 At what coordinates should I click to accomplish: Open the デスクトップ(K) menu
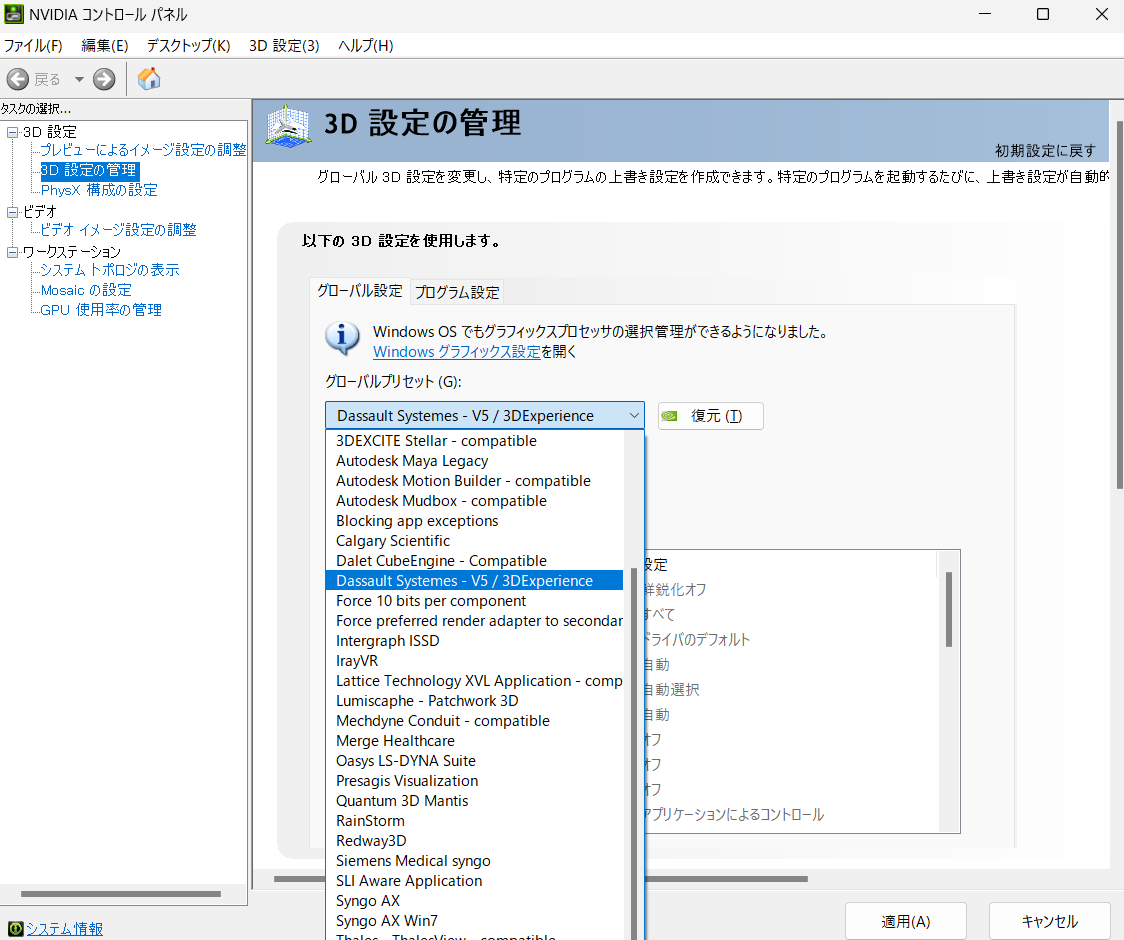(x=189, y=46)
